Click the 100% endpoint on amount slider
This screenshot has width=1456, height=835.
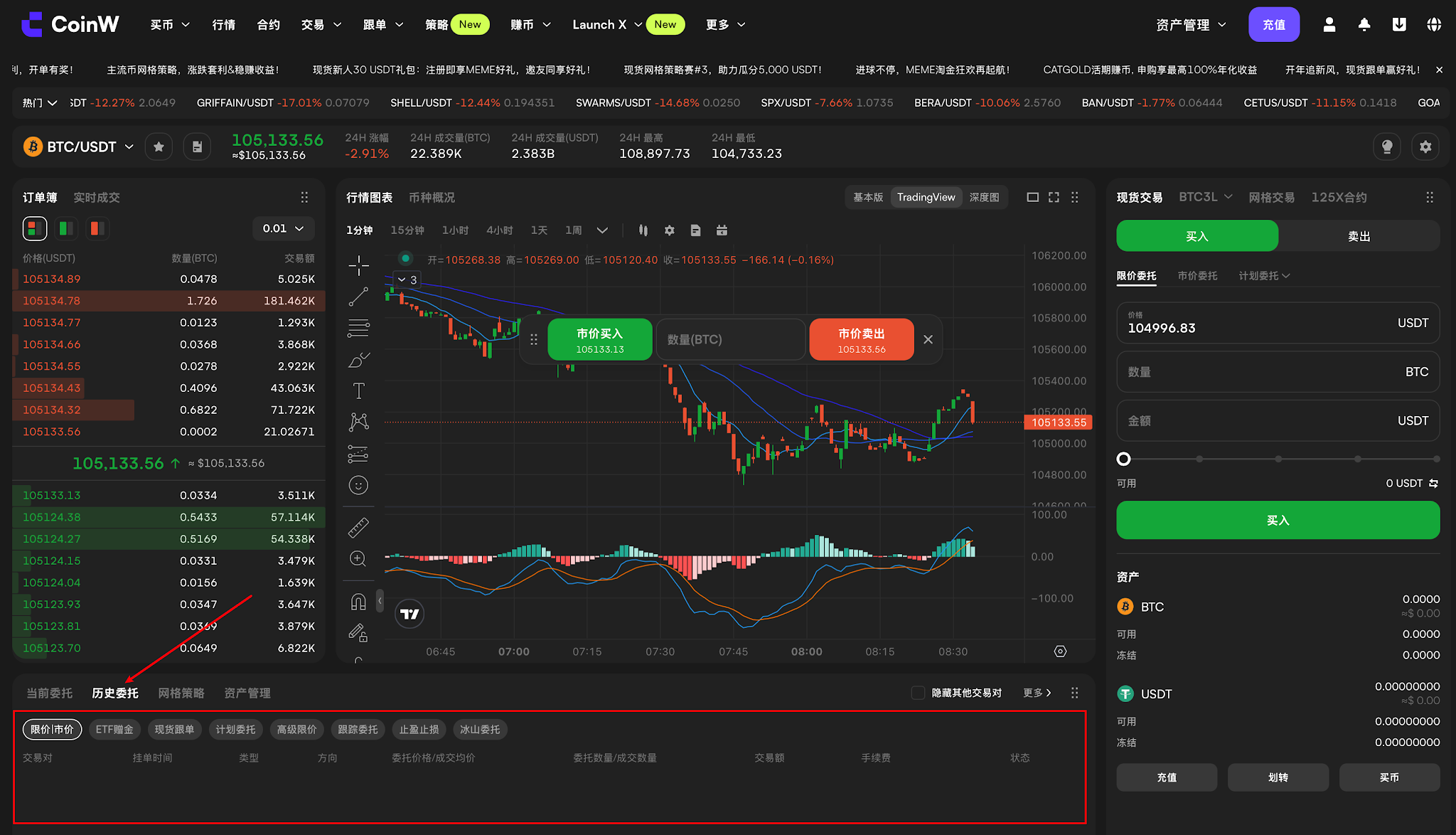pyautogui.click(x=1436, y=459)
